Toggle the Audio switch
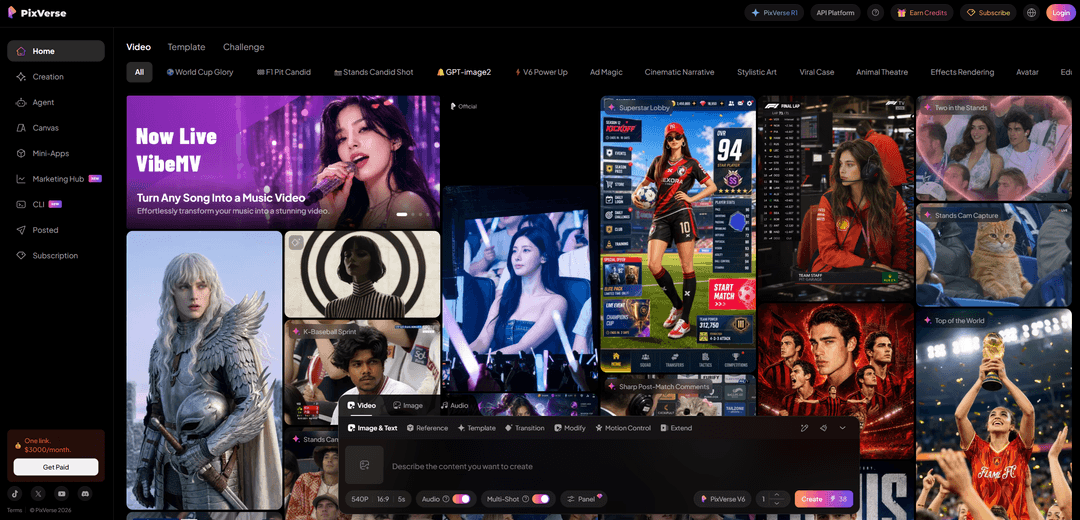1080x520 pixels. 461,499
